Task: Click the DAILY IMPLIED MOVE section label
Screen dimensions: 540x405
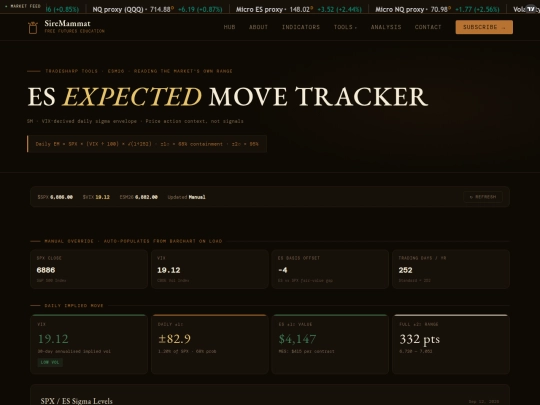Action: click(74, 305)
